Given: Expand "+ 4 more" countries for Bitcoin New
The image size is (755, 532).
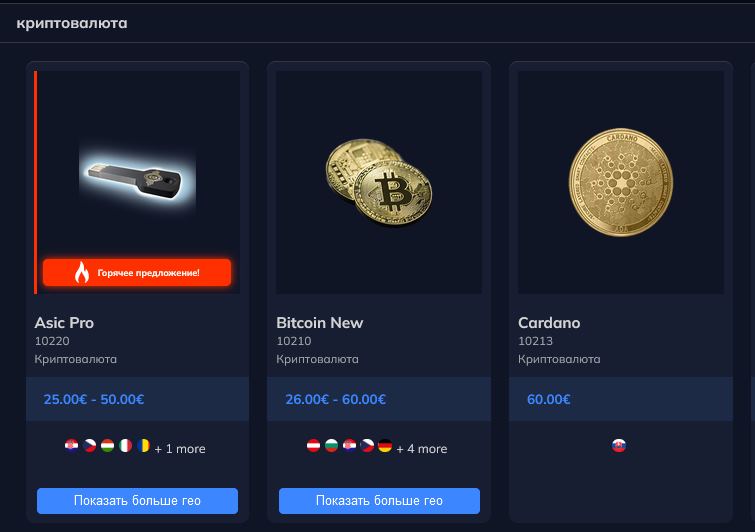Looking at the screenshot, I should click(422, 449).
